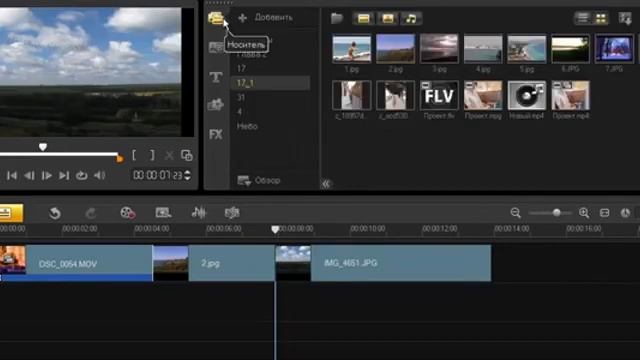Enlarge the preview window
640x360 pixels.
click(187, 155)
